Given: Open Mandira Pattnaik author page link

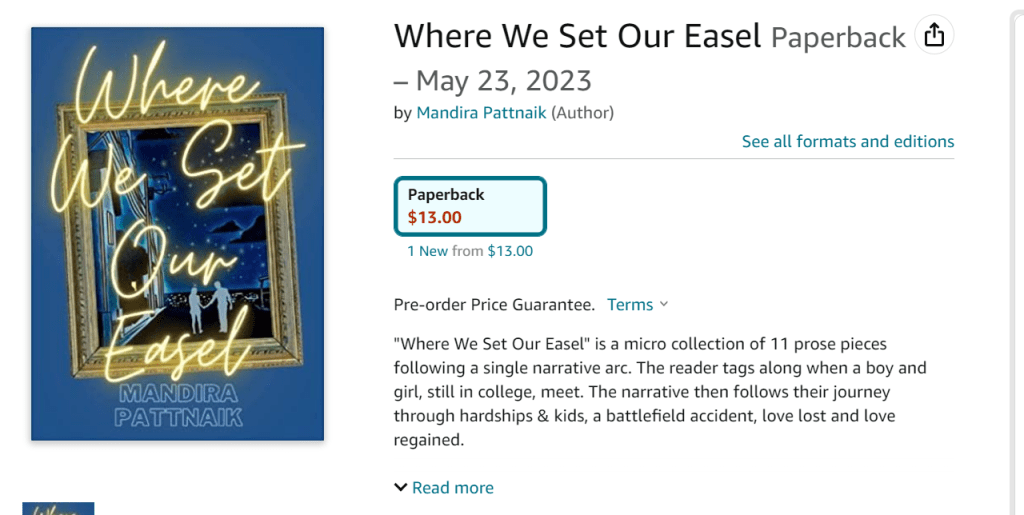Looking at the screenshot, I should 481,113.
